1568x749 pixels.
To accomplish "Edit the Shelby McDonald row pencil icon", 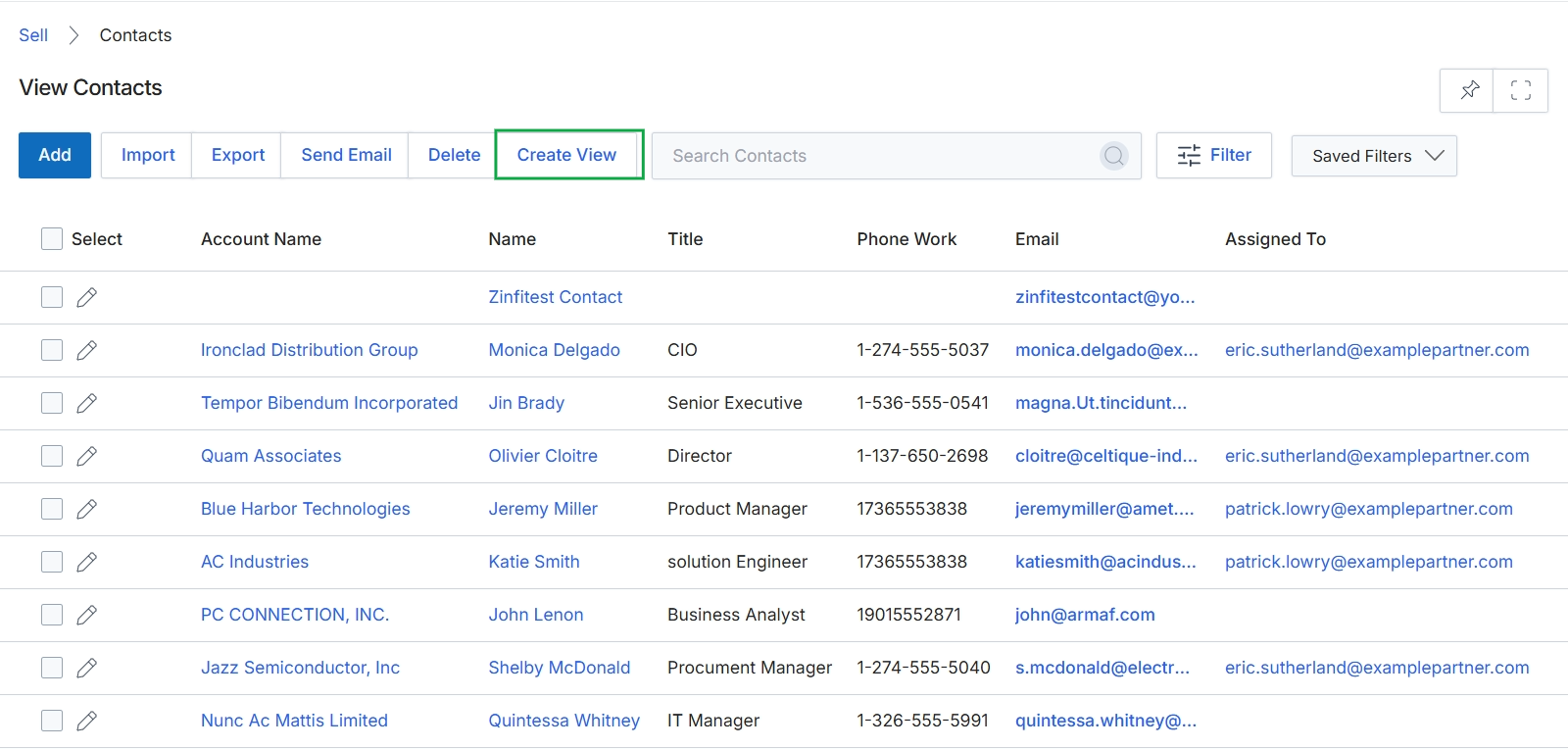I will 86,668.
